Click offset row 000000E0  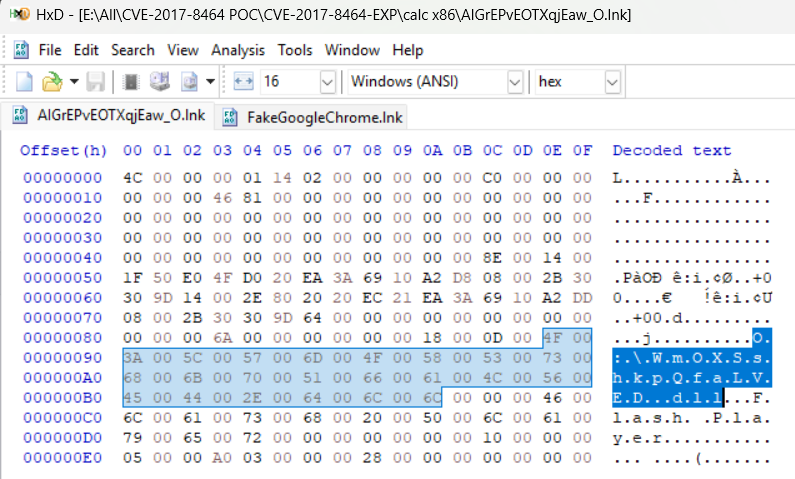coord(62,458)
